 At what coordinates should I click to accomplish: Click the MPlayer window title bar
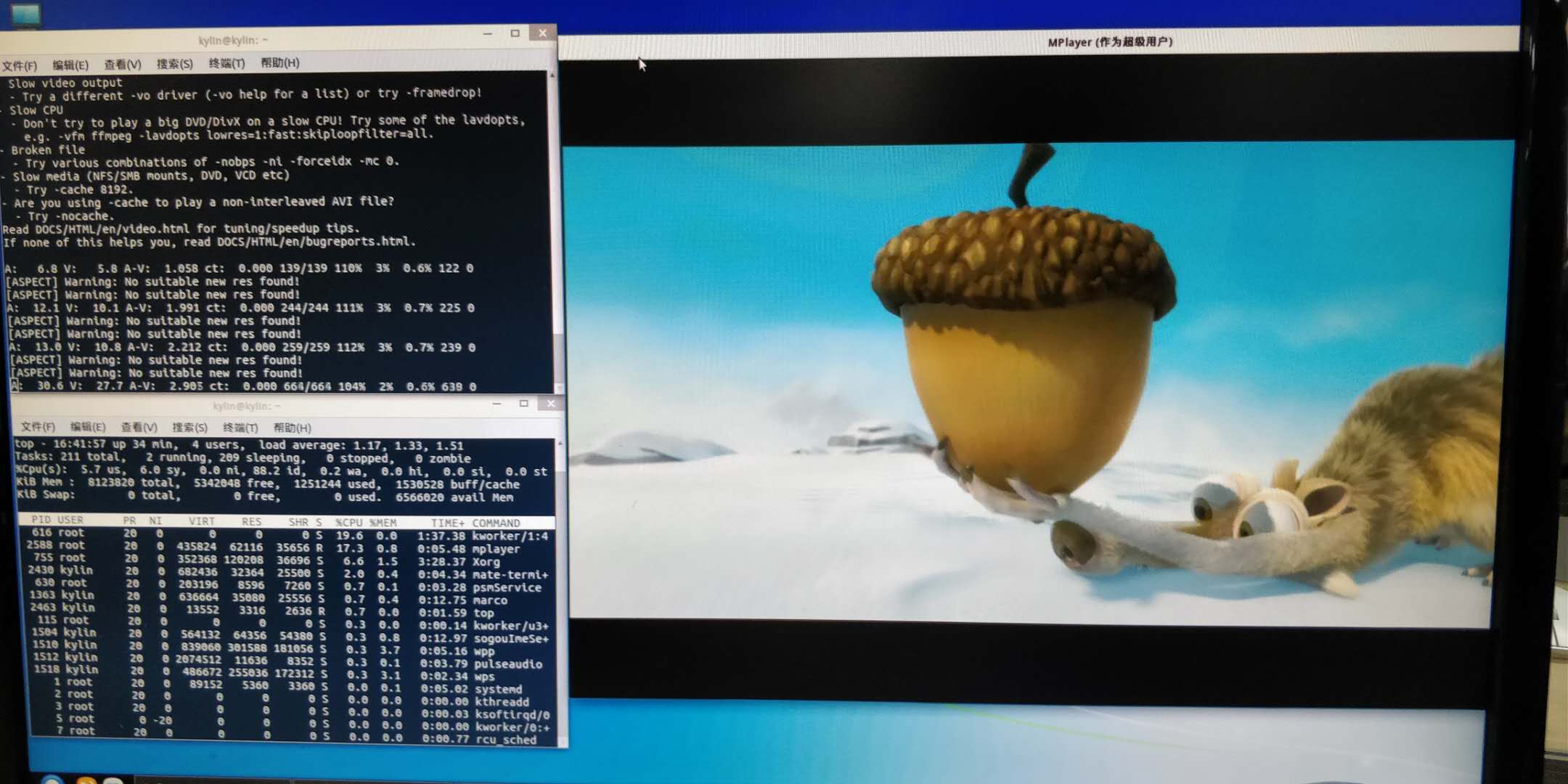tap(1109, 42)
